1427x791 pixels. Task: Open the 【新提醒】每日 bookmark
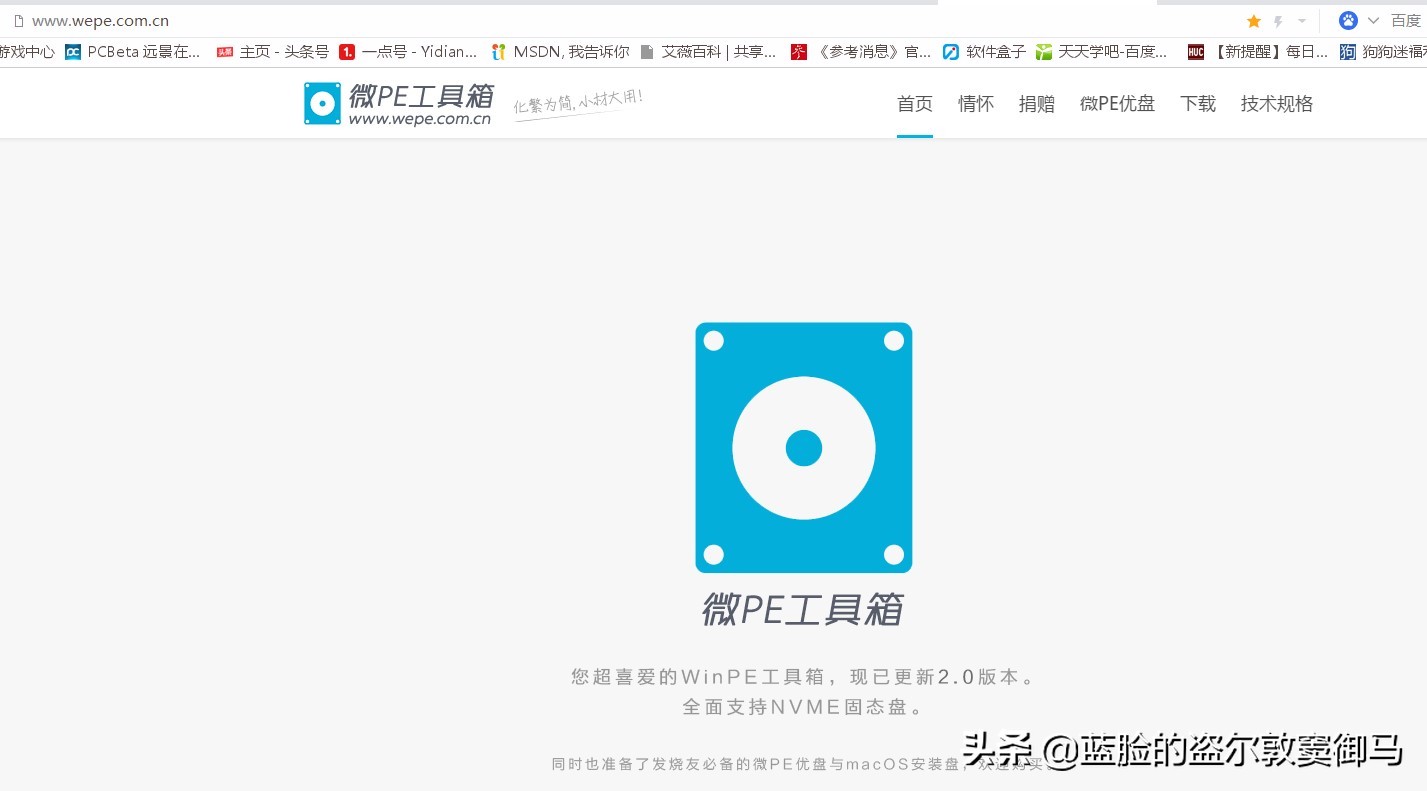point(1258,52)
